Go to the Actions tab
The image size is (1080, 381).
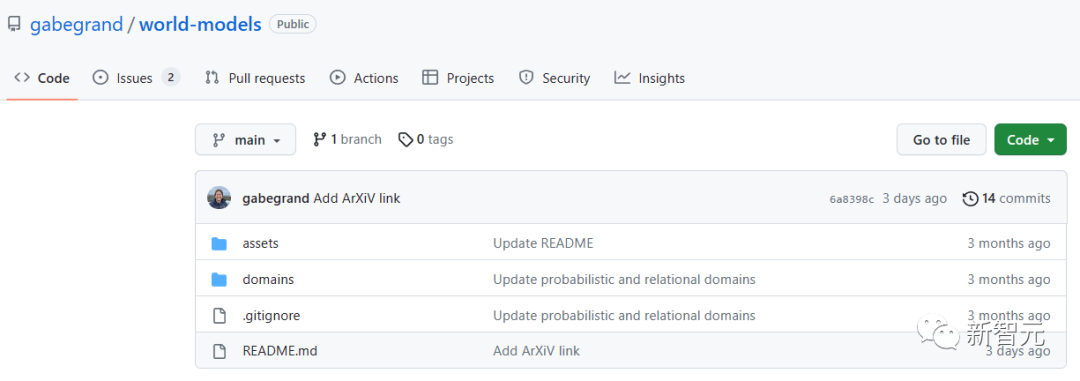click(x=364, y=78)
